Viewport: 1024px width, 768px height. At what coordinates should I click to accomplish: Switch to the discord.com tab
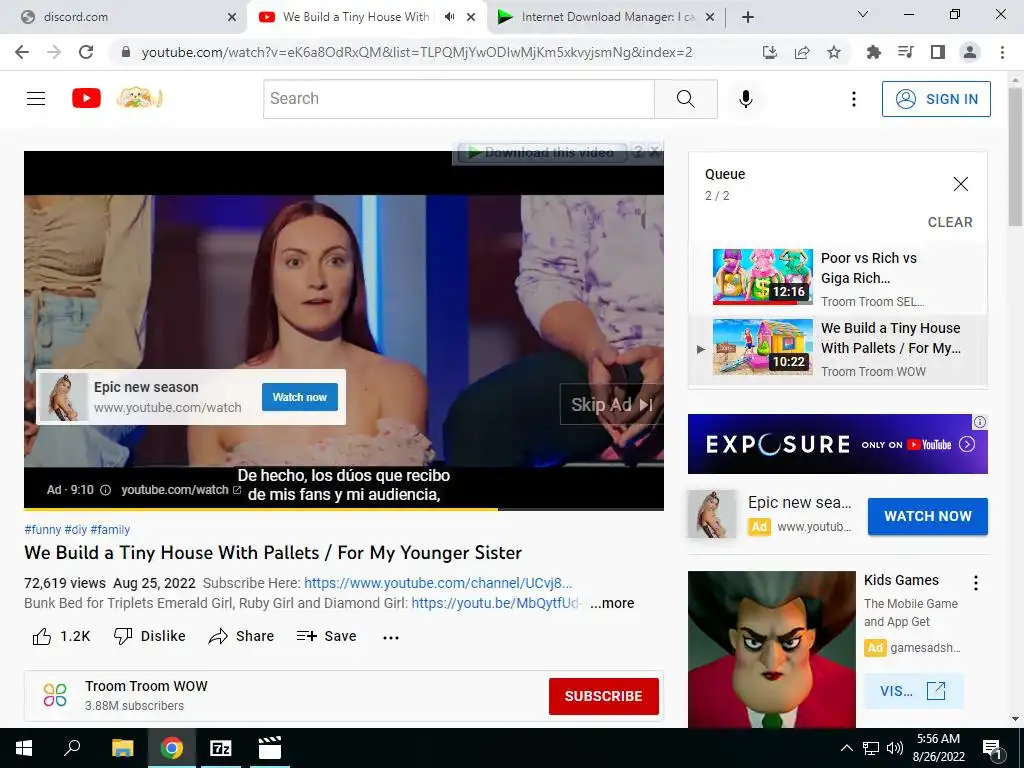(x=124, y=17)
